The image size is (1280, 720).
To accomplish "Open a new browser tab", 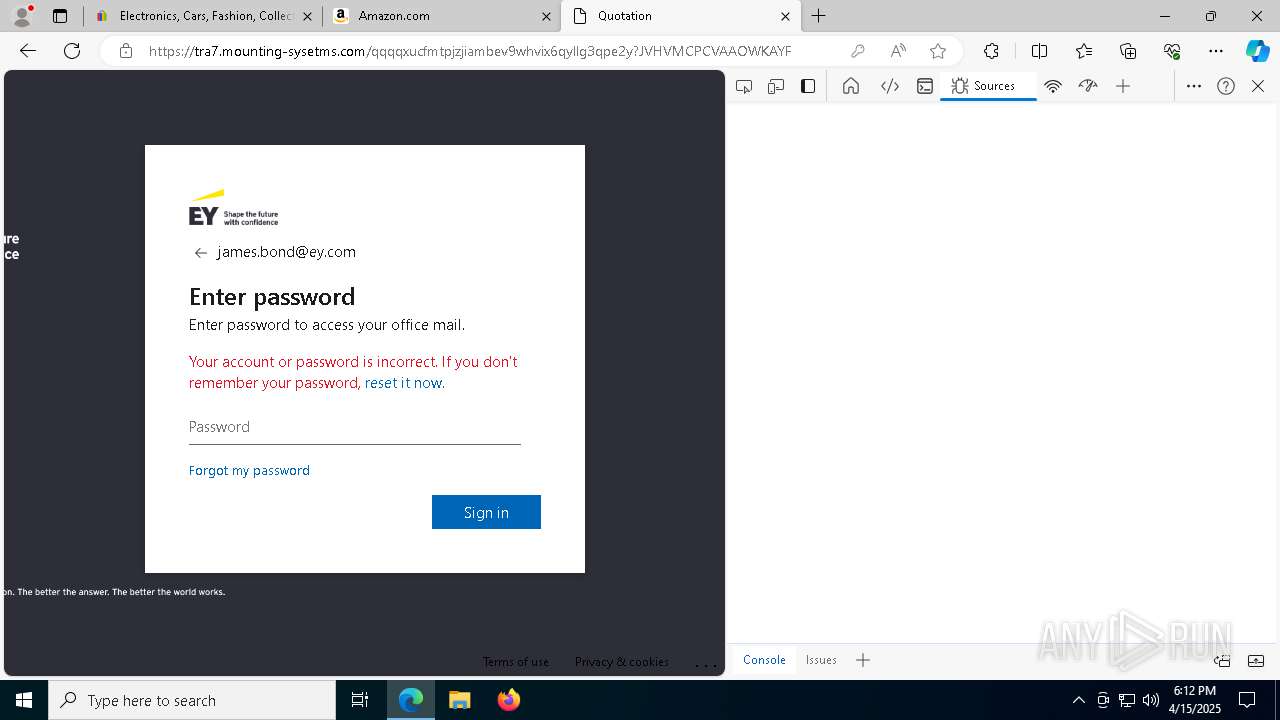I will coord(818,16).
